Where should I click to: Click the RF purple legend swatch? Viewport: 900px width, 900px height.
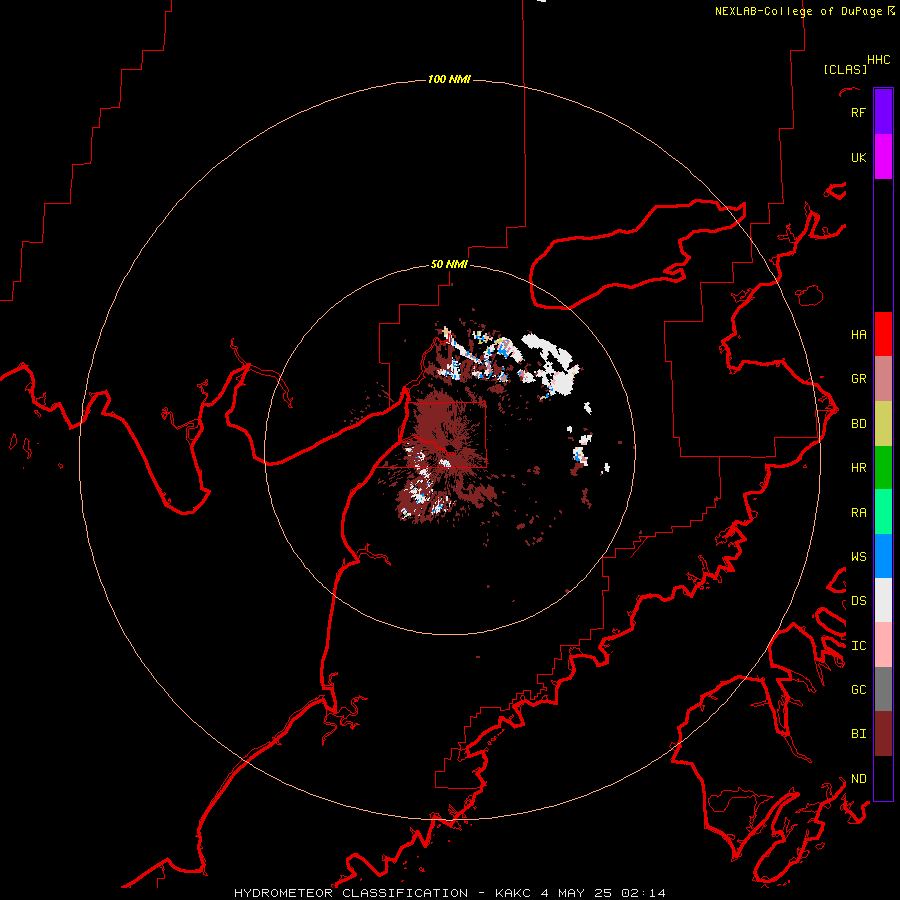point(883,112)
